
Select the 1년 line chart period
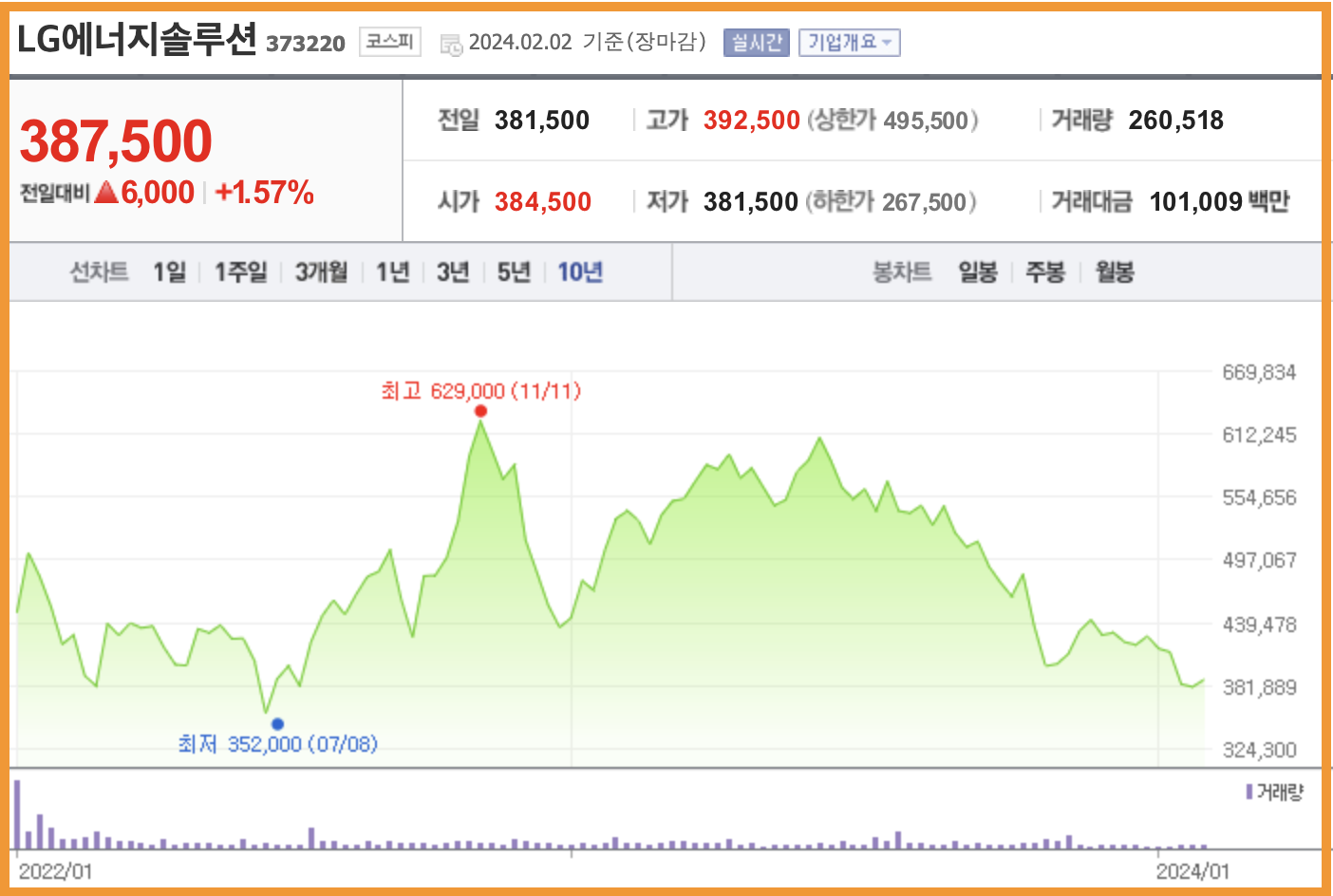[x=393, y=272]
